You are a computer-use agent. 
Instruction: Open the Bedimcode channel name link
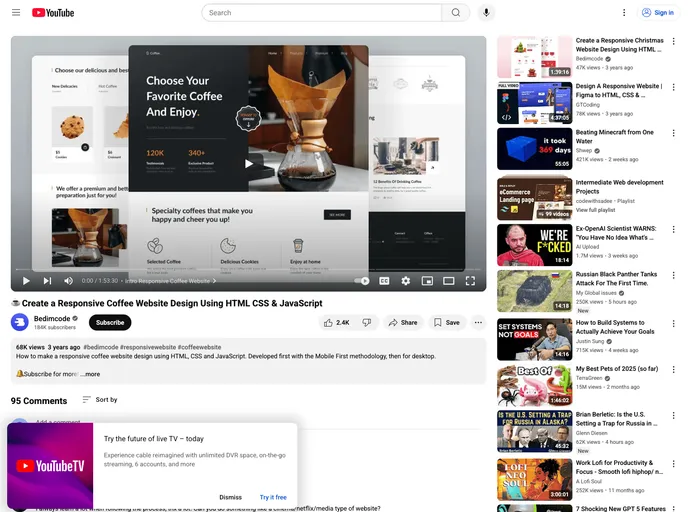(x=52, y=319)
